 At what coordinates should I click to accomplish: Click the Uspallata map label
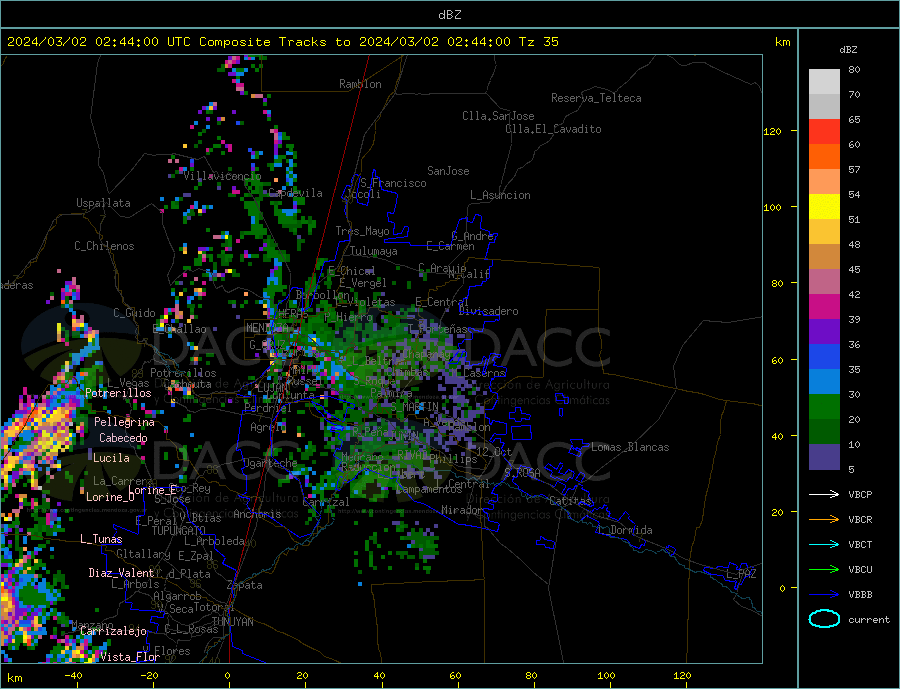(103, 203)
